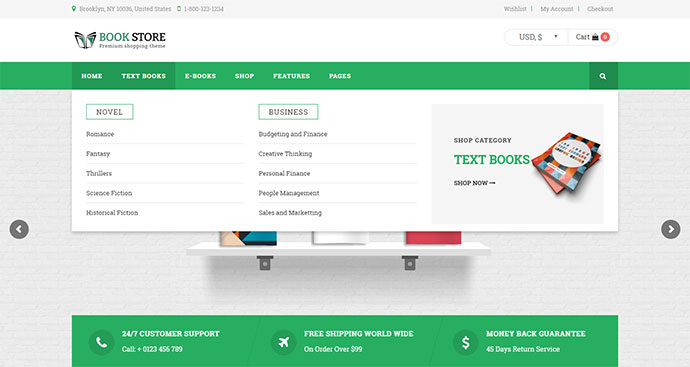
Task: Open the Pages menu
Action: click(340, 76)
